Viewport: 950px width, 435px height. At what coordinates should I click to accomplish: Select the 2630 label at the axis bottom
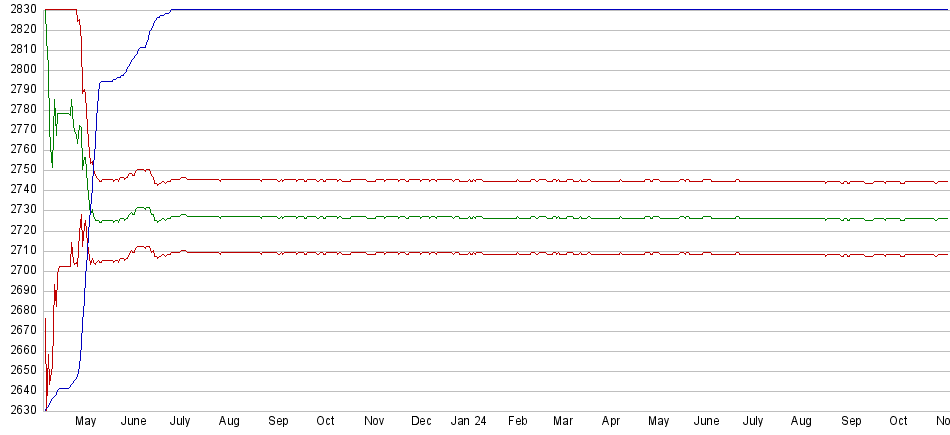tap(23, 410)
